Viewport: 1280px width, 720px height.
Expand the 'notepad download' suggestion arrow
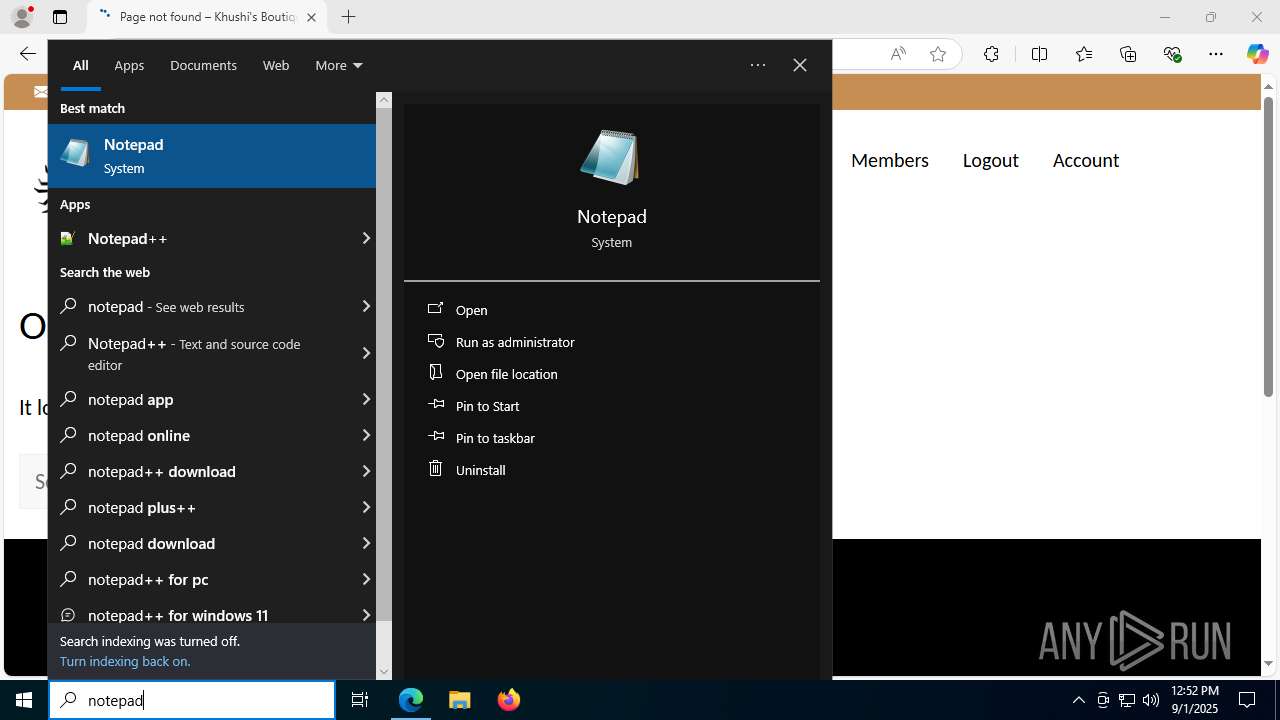pos(365,543)
